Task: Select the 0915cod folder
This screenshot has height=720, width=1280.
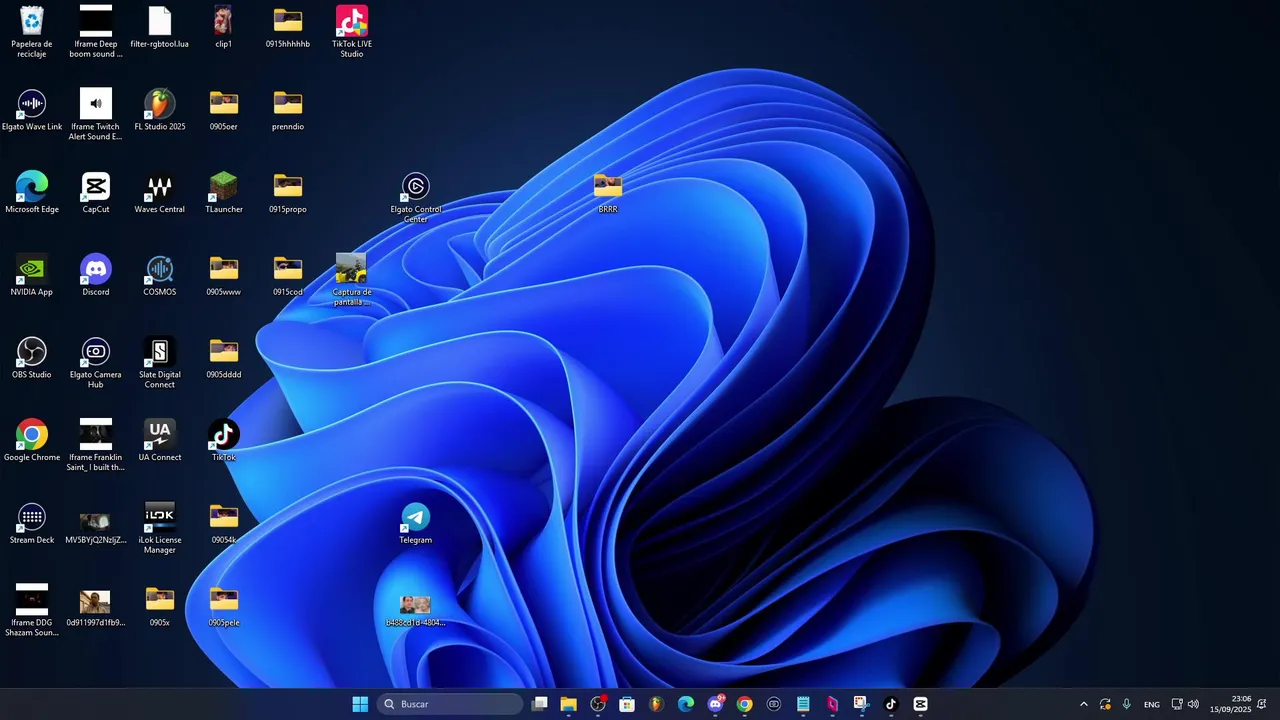Action: 288,276
